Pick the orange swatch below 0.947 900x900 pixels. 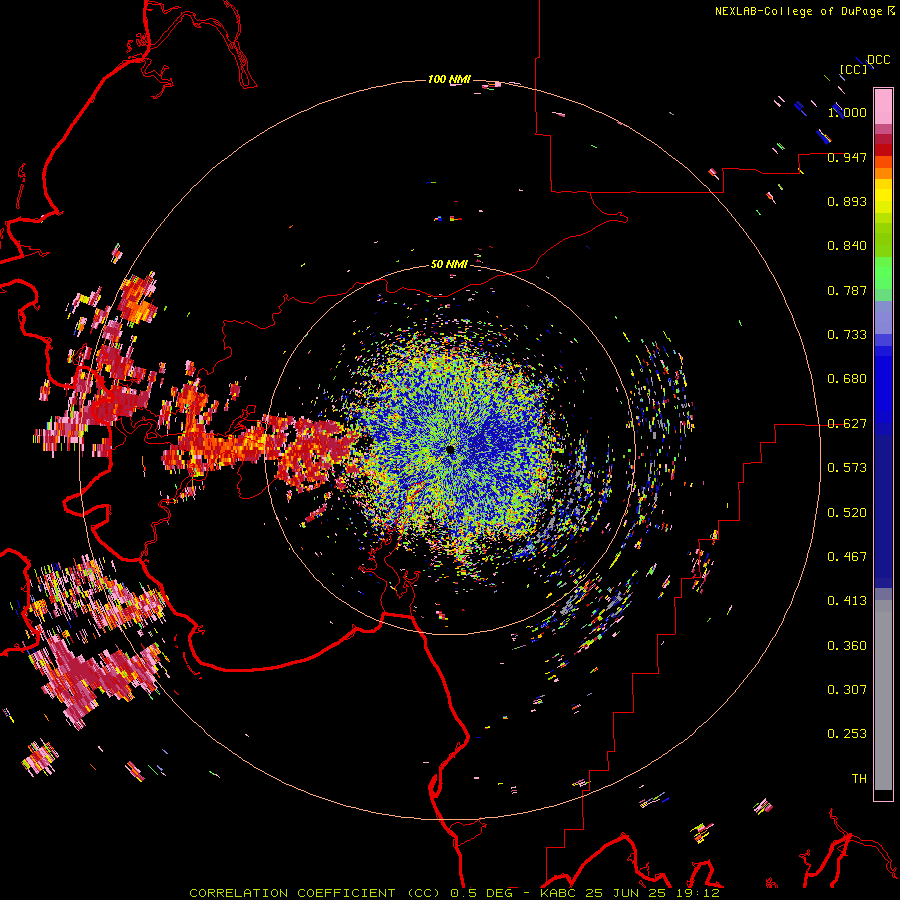883,173
